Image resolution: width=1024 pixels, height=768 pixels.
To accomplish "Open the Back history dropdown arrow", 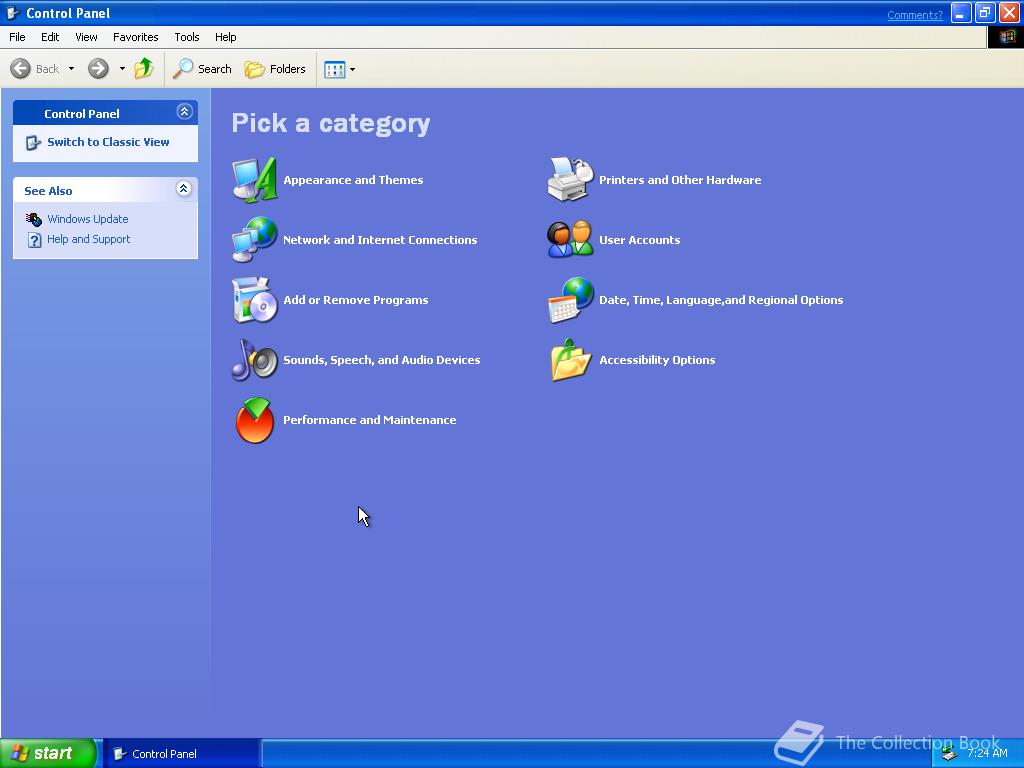I will 71,69.
